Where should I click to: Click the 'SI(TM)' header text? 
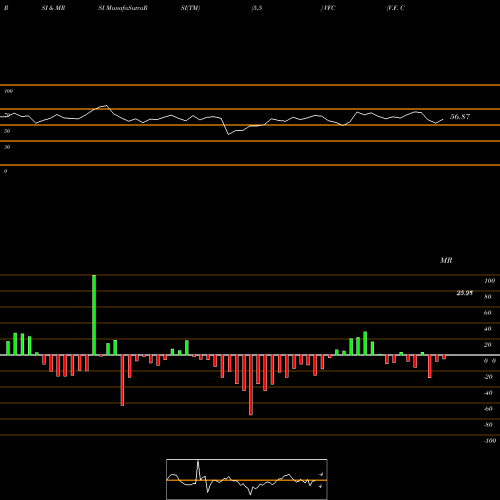click(x=190, y=8)
